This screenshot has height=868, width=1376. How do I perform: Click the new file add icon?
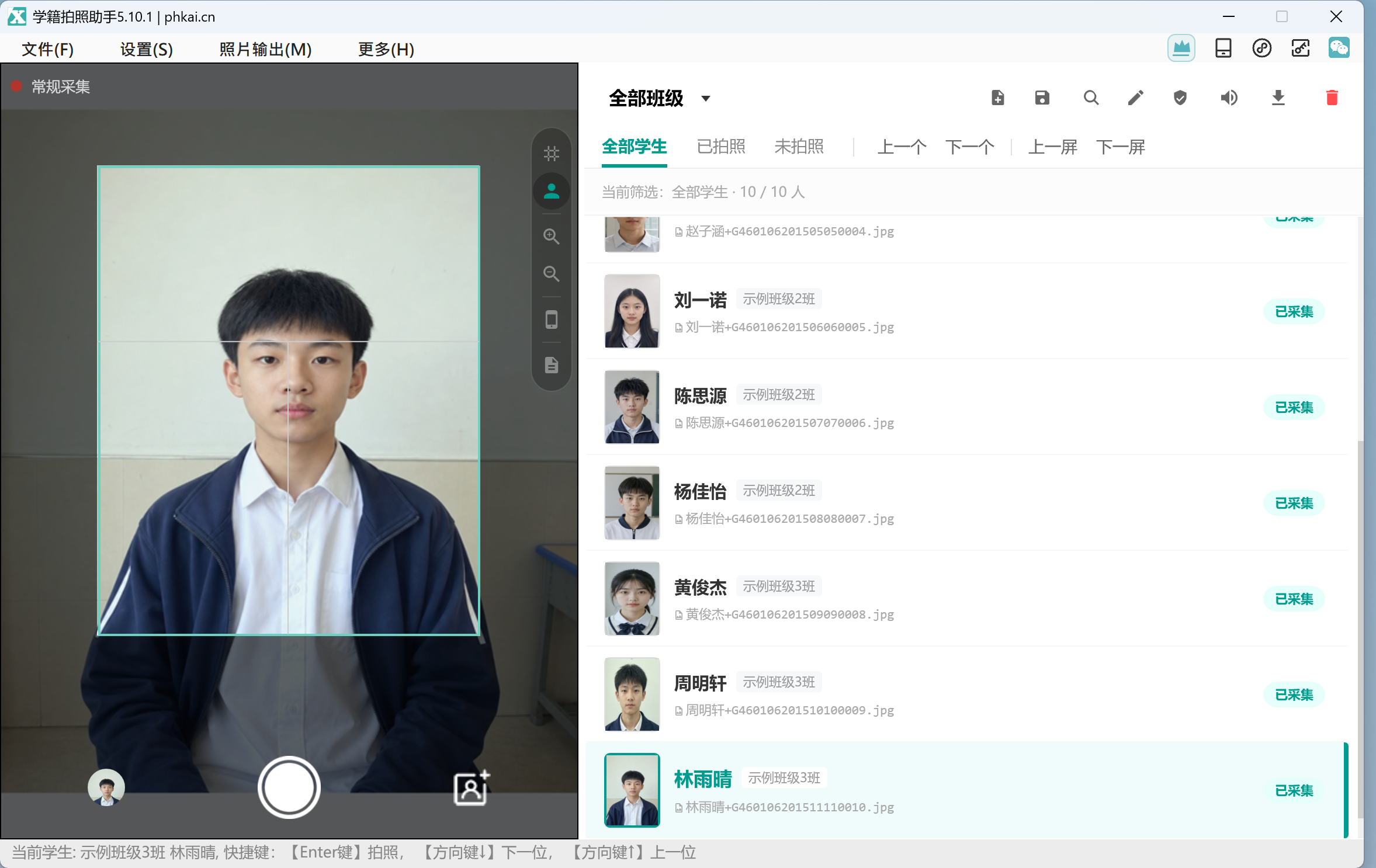tap(997, 98)
